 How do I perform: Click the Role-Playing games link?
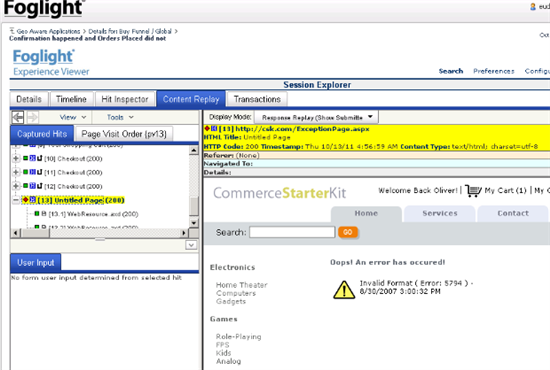pos(239,337)
